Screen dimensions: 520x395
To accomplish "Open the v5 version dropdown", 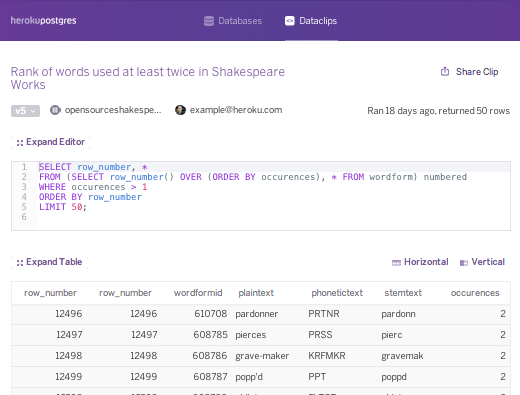I will [25, 111].
